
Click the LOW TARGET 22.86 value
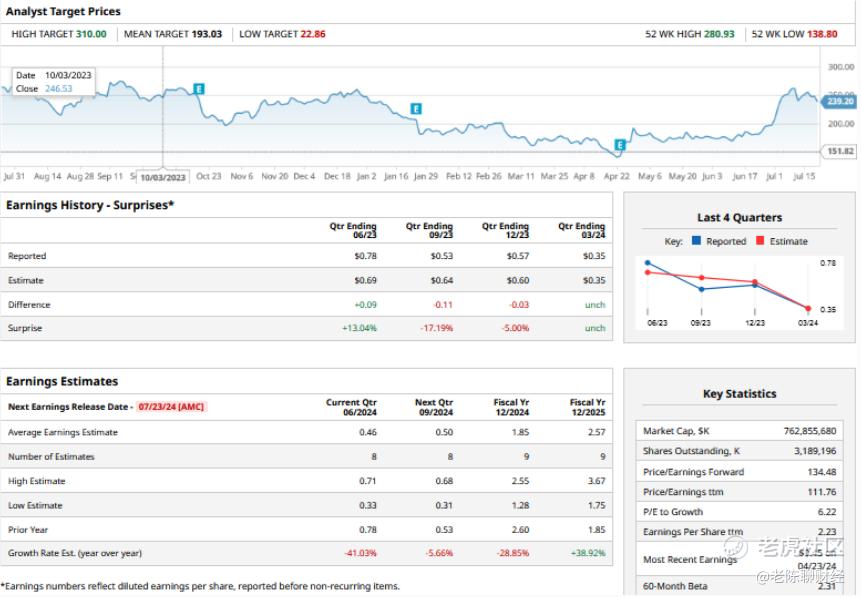(x=313, y=34)
